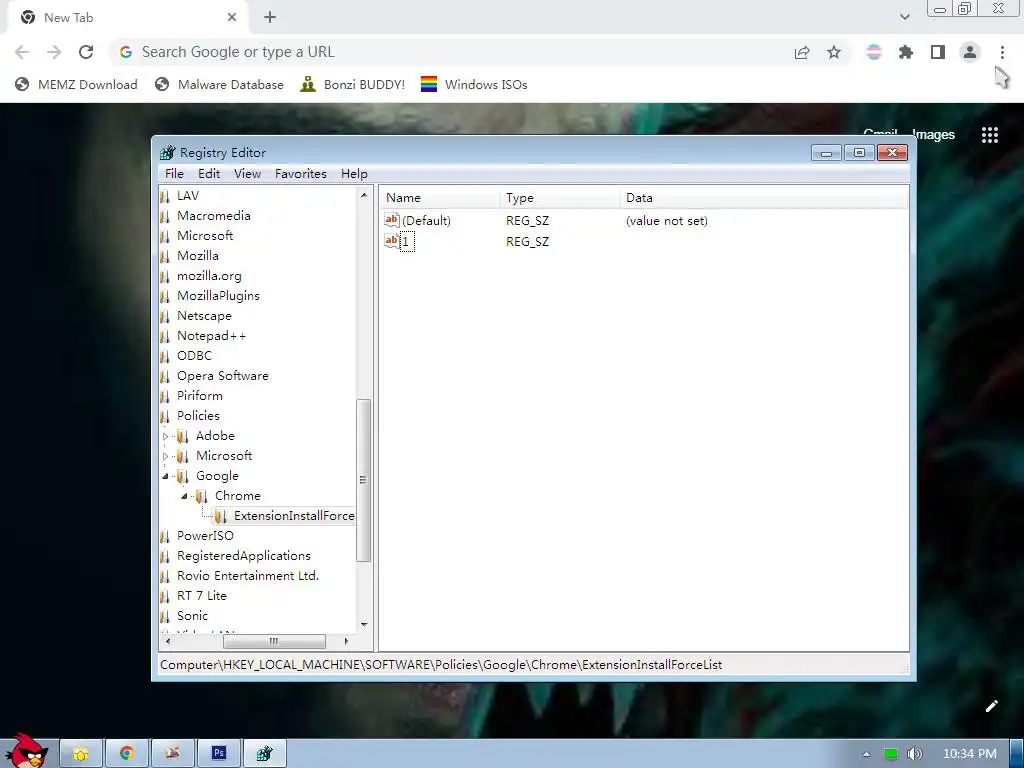
Task: Select the Policies registry key
Action: coord(198,415)
